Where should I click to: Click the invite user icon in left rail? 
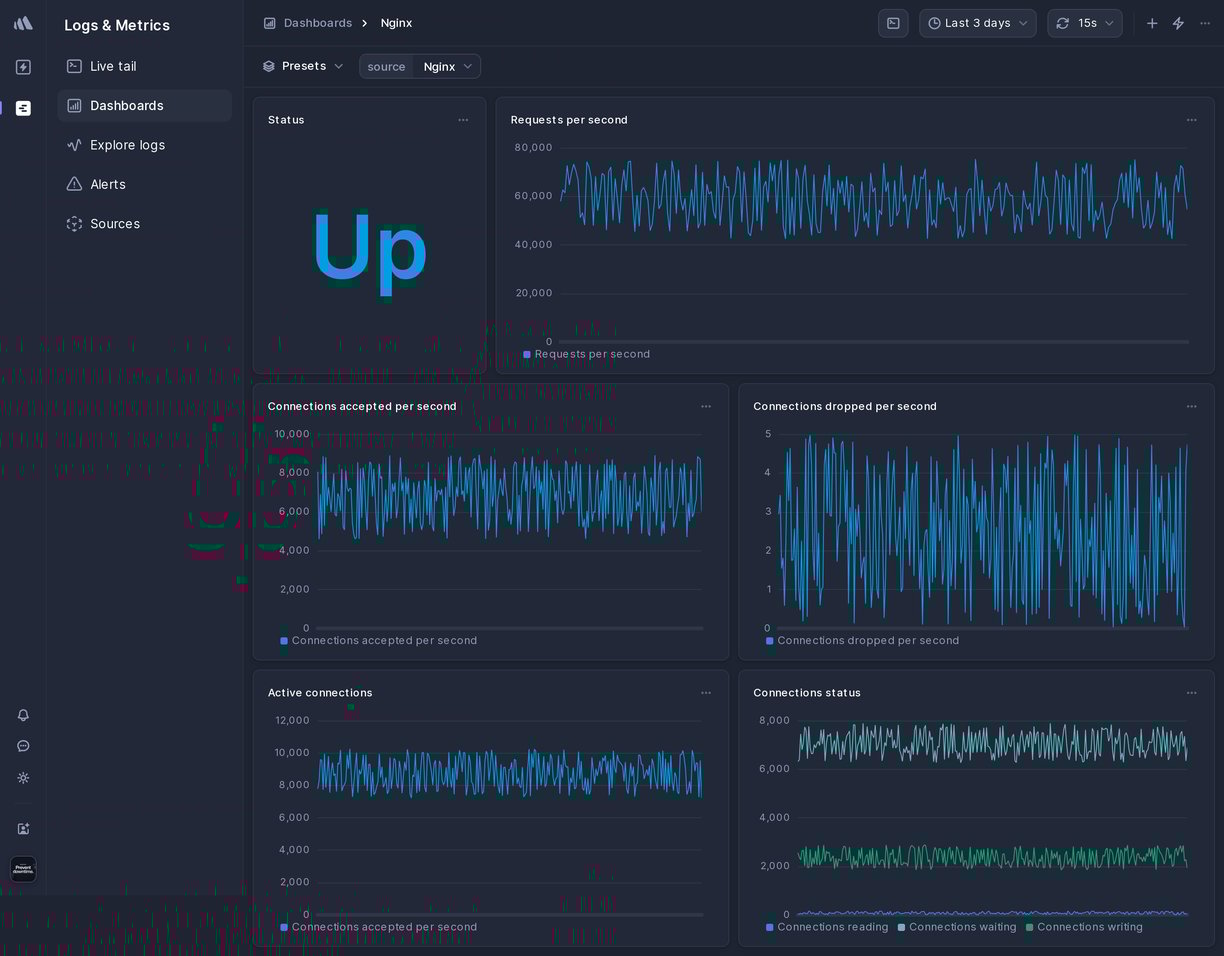tap(22, 829)
